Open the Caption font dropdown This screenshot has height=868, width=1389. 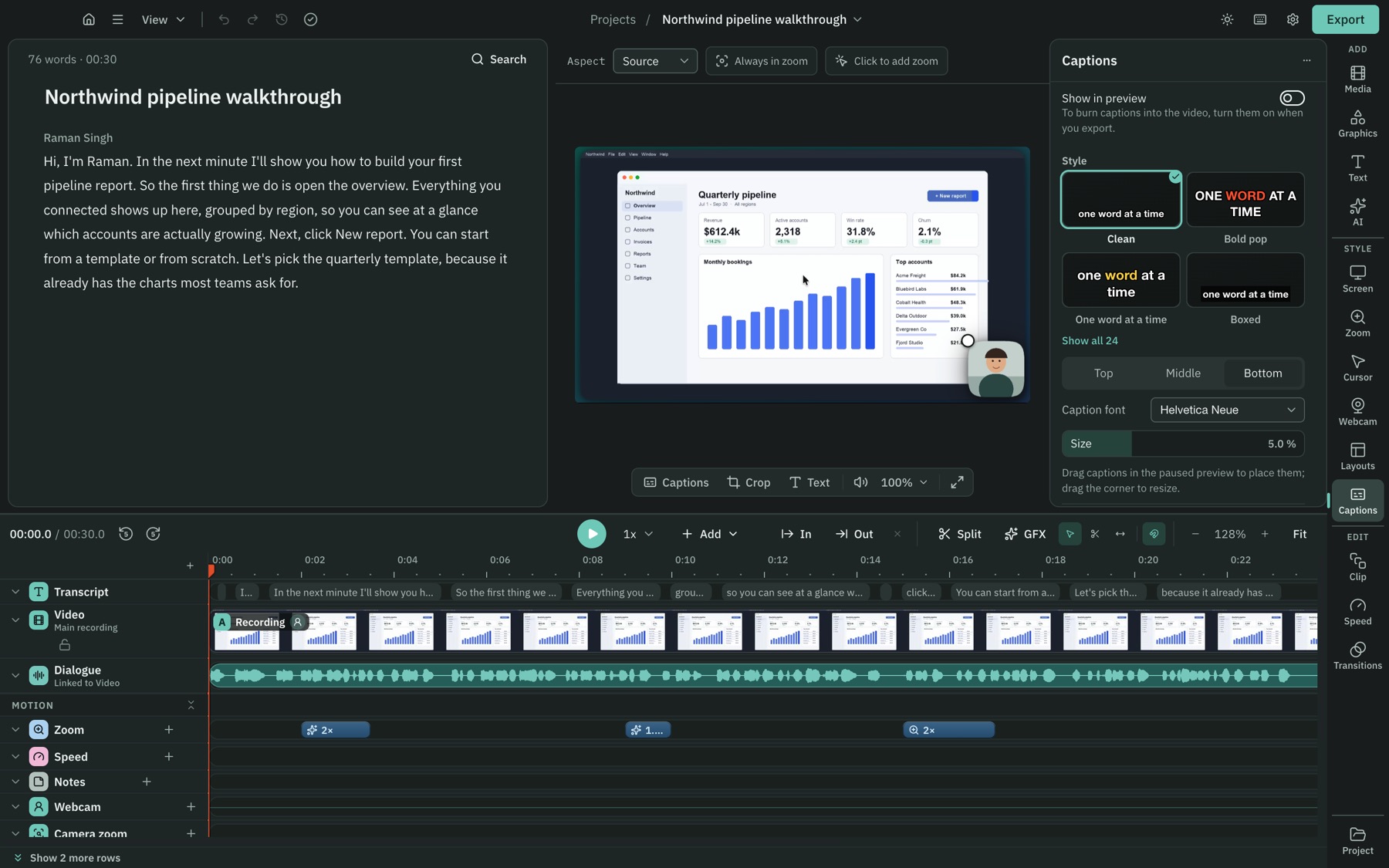pyautogui.click(x=1227, y=410)
